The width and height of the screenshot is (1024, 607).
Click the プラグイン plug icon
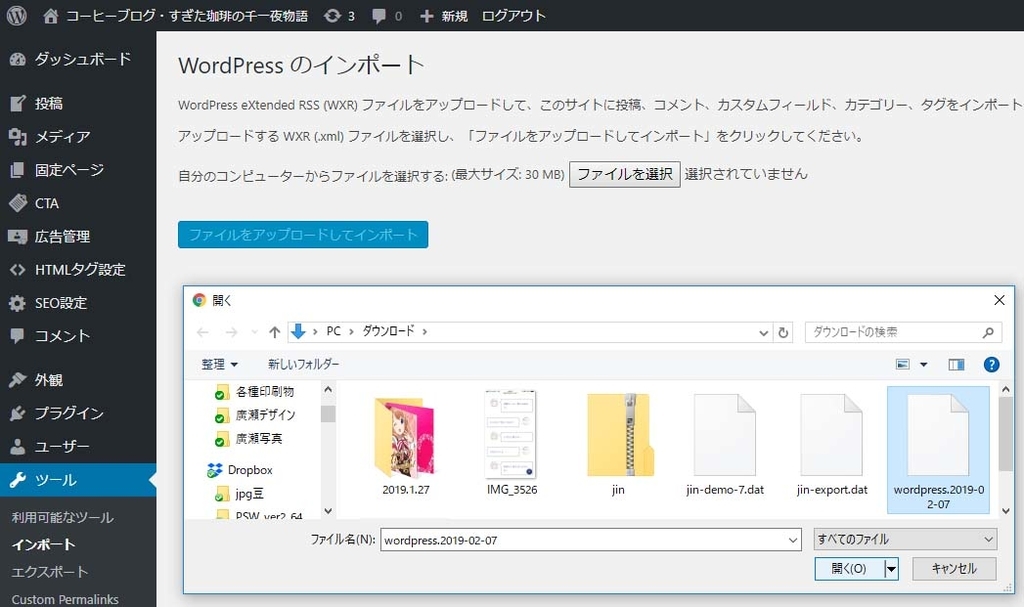coord(18,413)
